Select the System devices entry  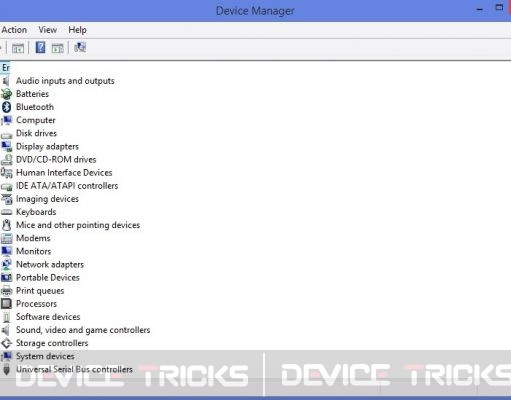coord(45,356)
